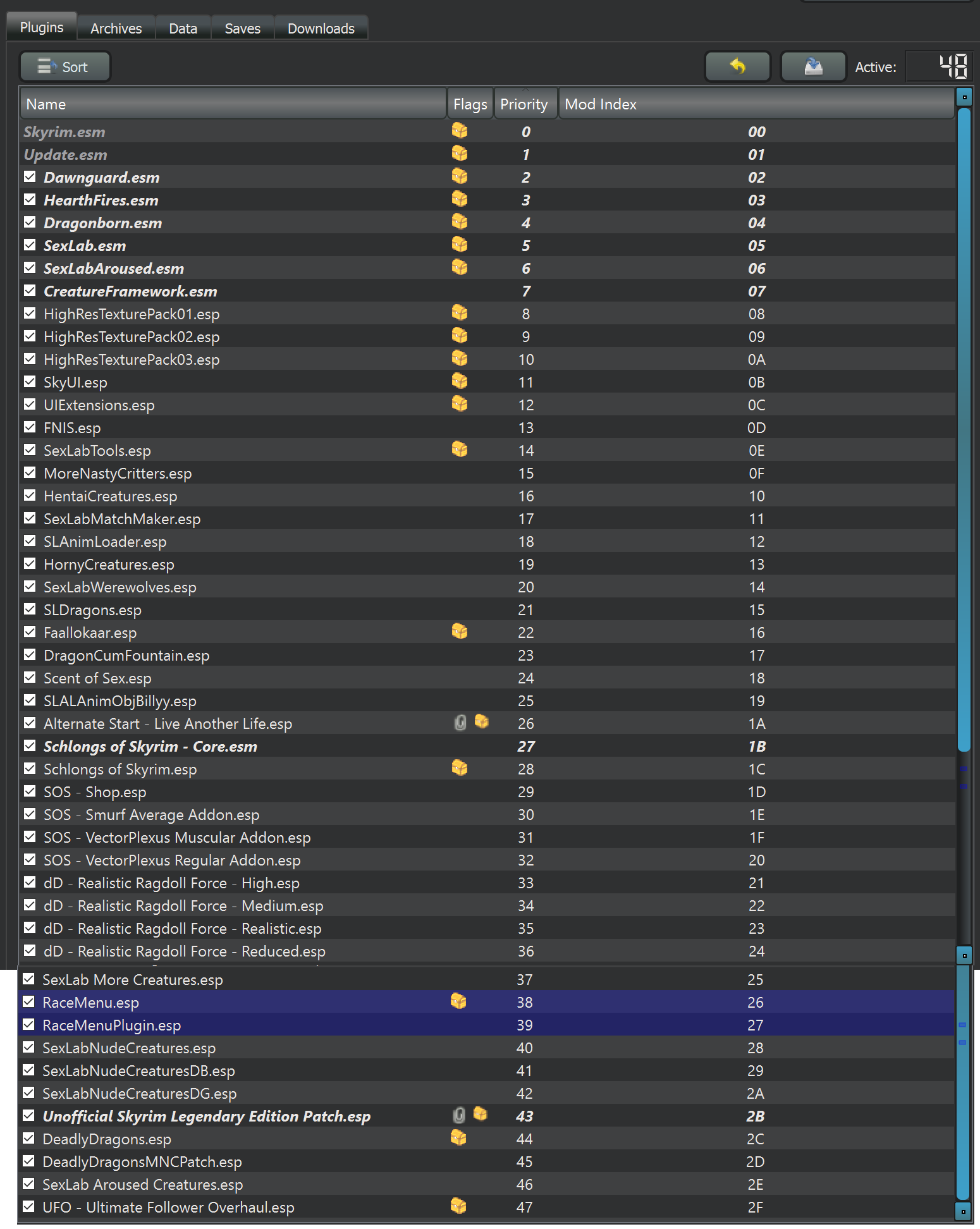Select the RaceMenuPlugin.esp row
Screen dimensions: 980x1229
(x=486, y=1025)
